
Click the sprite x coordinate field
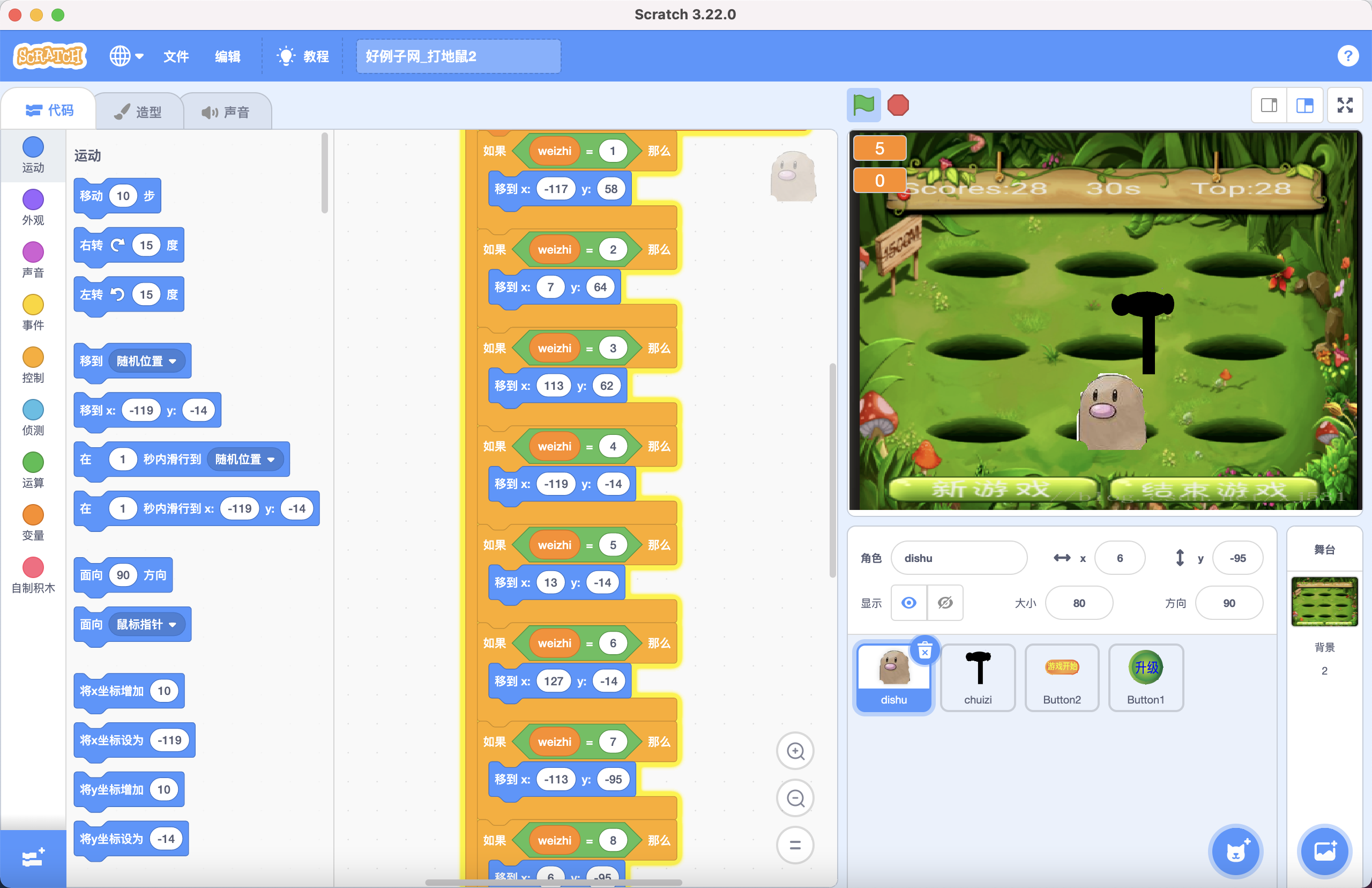(1120, 558)
